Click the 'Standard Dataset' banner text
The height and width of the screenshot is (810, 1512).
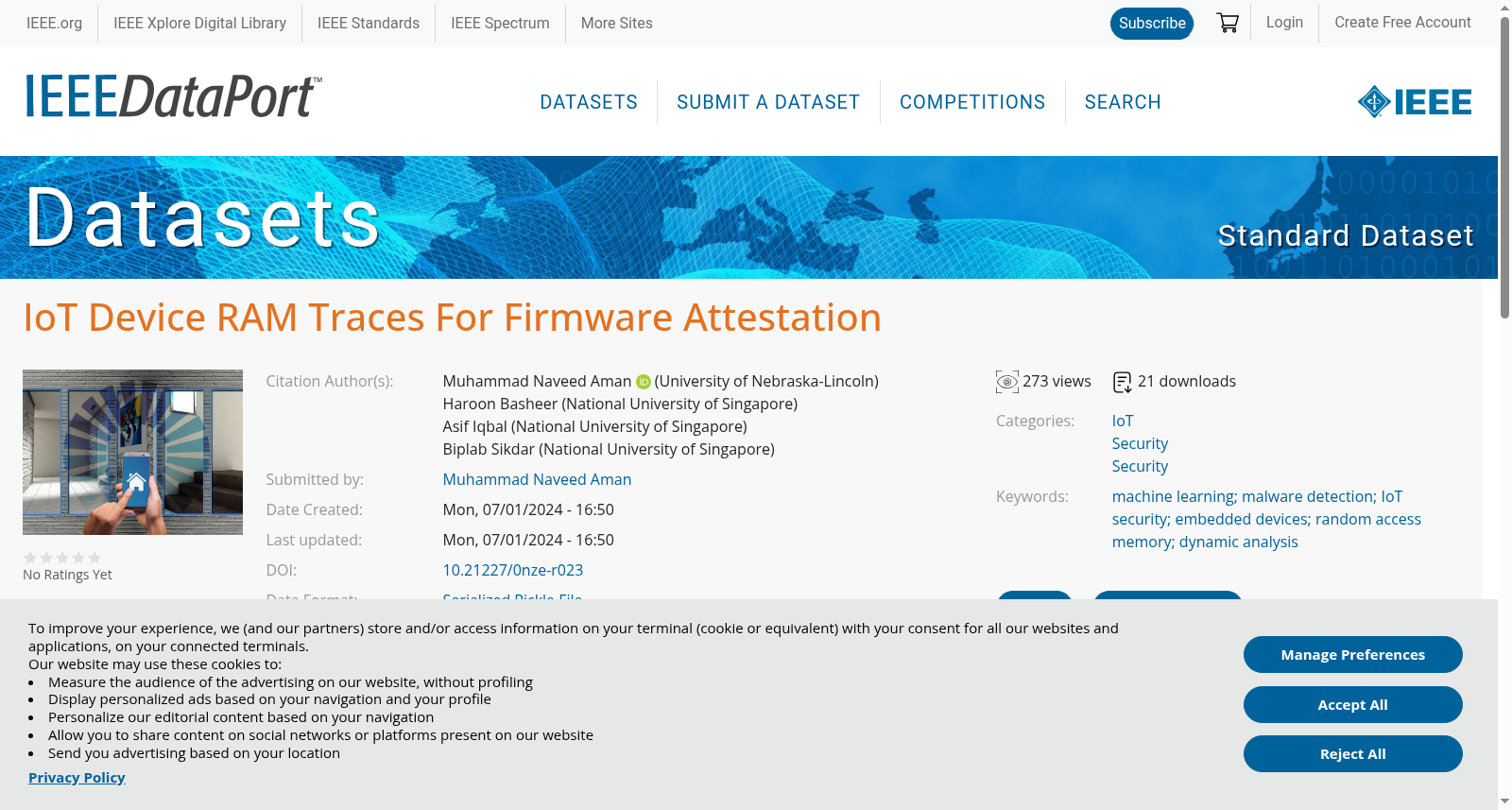coord(1346,235)
